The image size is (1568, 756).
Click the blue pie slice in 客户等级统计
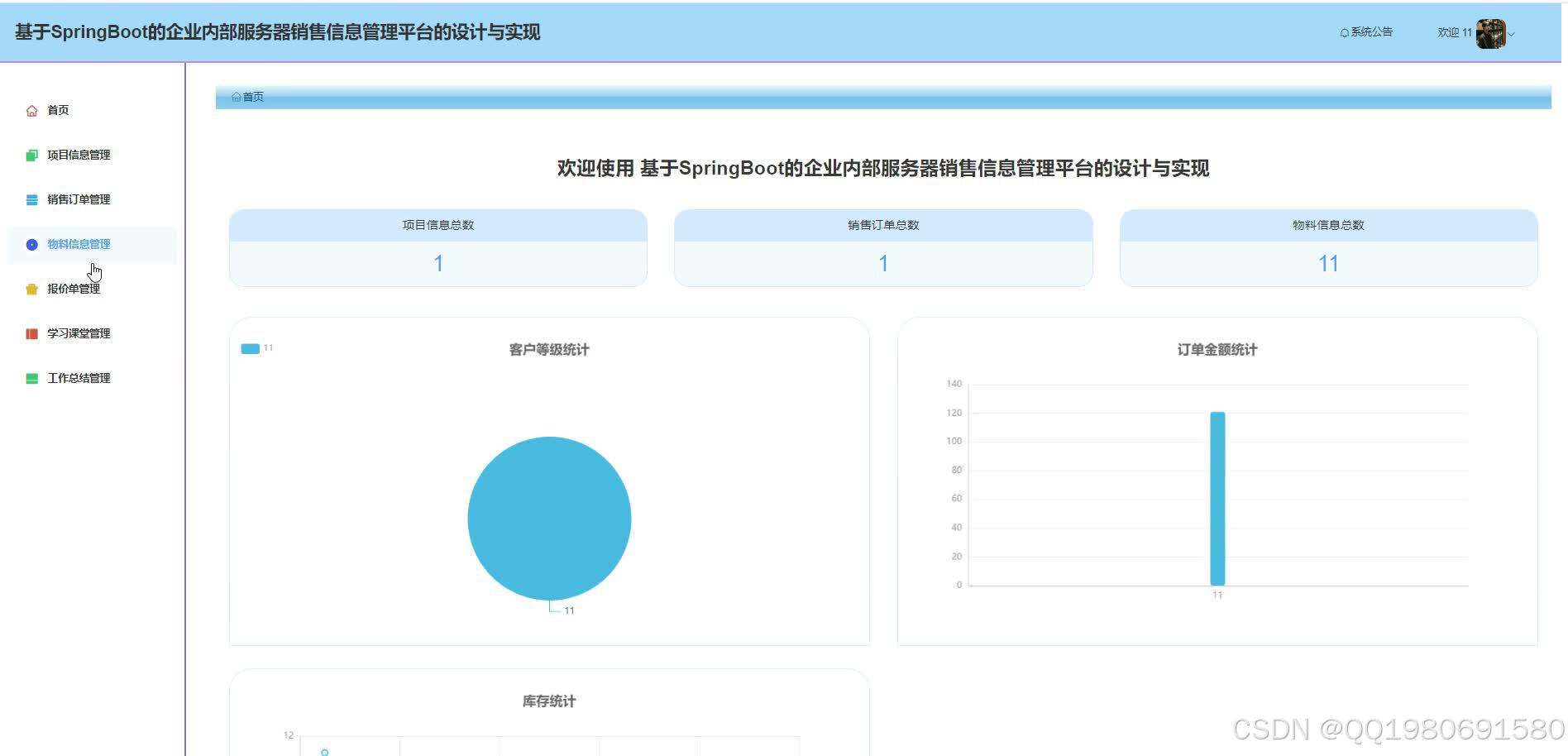click(x=549, y=519)
